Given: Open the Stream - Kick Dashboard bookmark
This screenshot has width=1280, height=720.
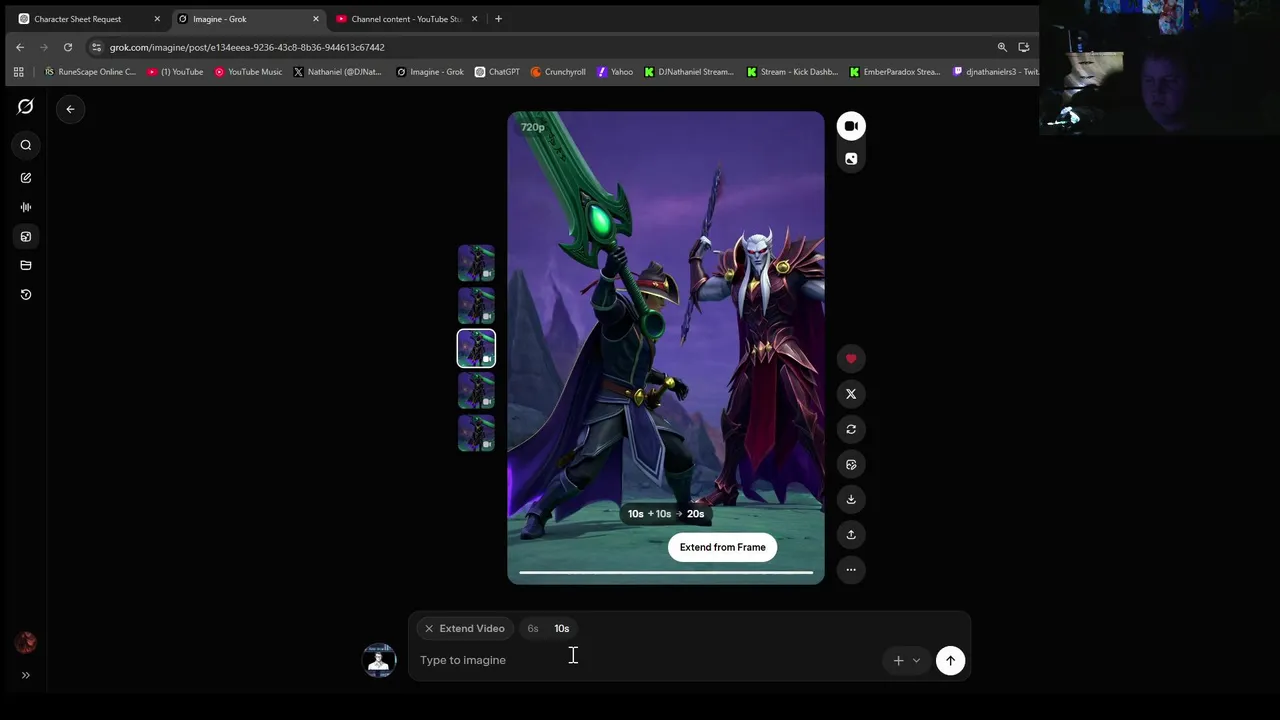Looking at the screenshot, I should point(792,72).
